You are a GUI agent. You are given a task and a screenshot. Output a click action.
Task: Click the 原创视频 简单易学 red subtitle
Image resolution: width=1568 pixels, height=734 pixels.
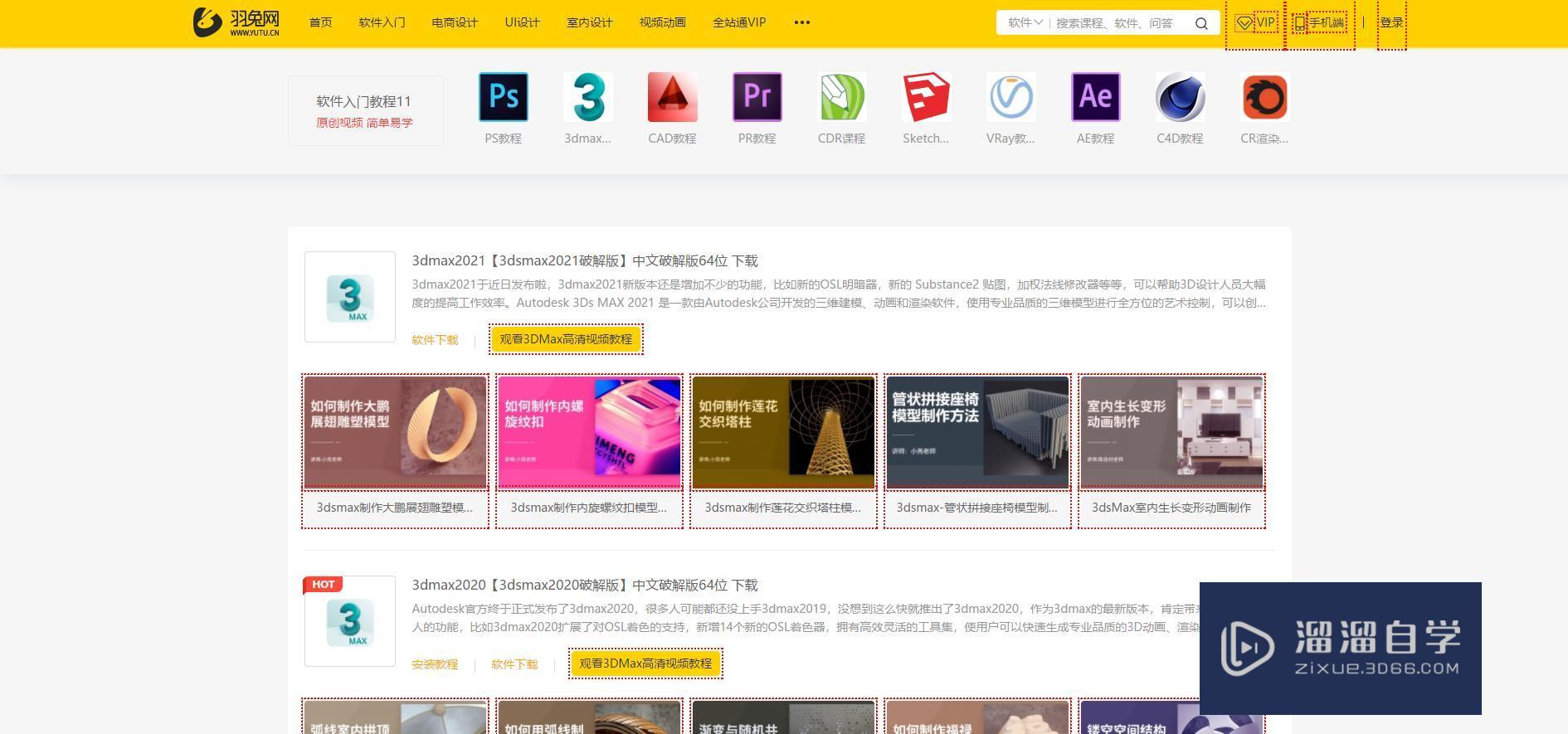point(364,123)
